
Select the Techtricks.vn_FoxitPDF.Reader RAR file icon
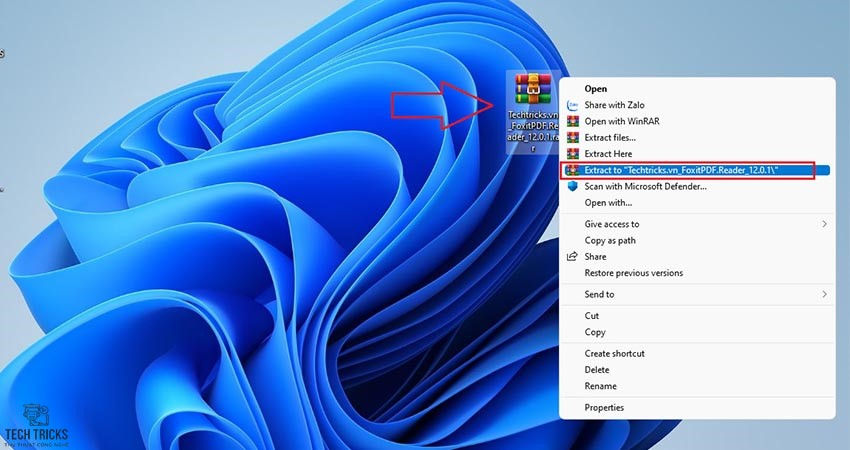point(533,89)
